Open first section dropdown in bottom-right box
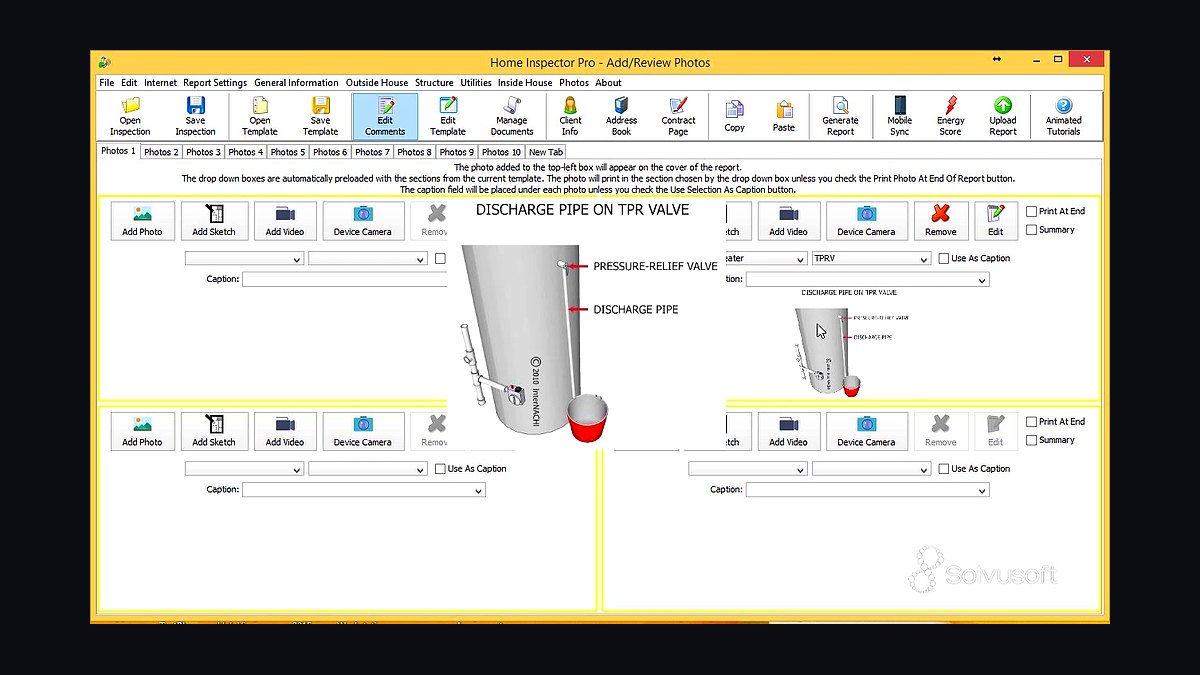This screenshot has height=675, width=1200. 748,469
